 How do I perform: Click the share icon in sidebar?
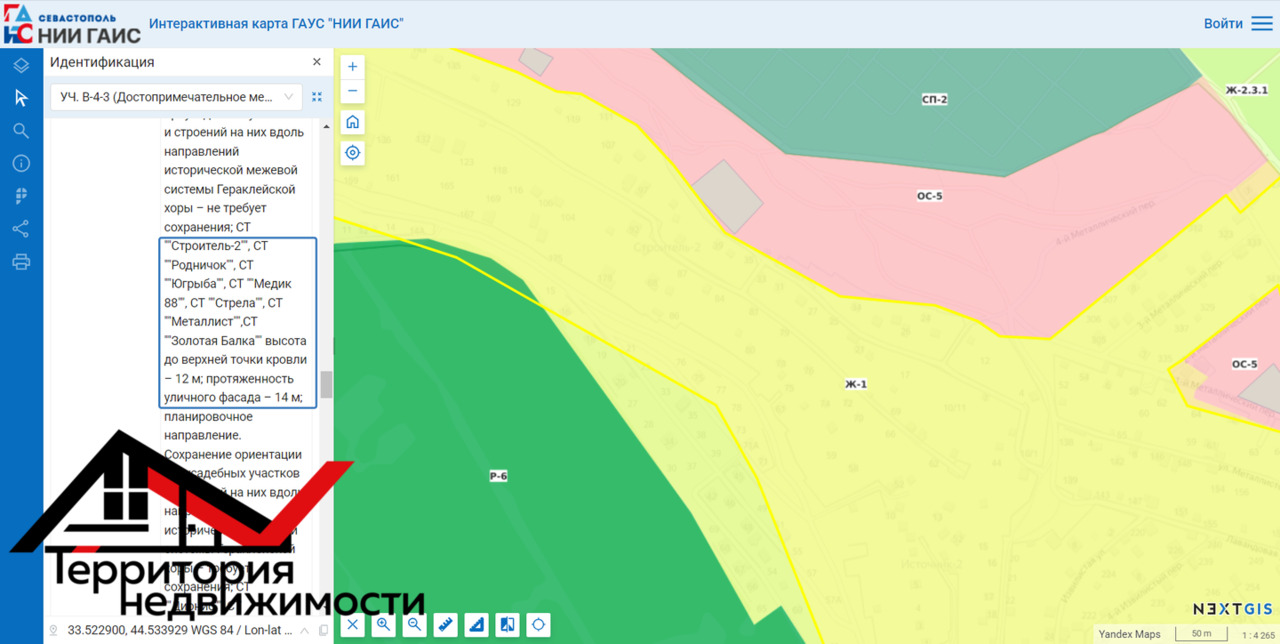point(21,229)
